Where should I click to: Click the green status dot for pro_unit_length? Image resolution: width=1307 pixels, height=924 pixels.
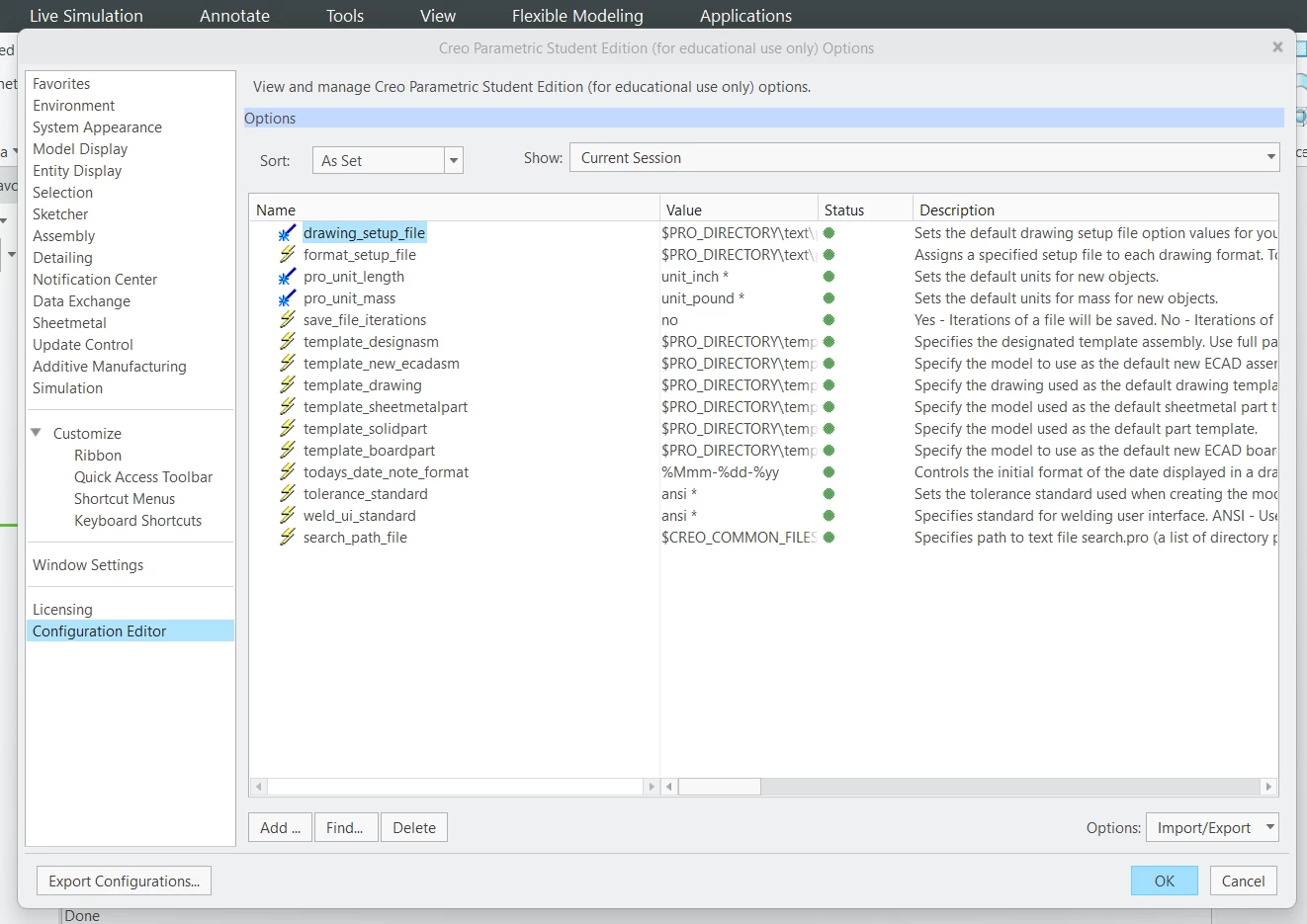coord(828,277)
